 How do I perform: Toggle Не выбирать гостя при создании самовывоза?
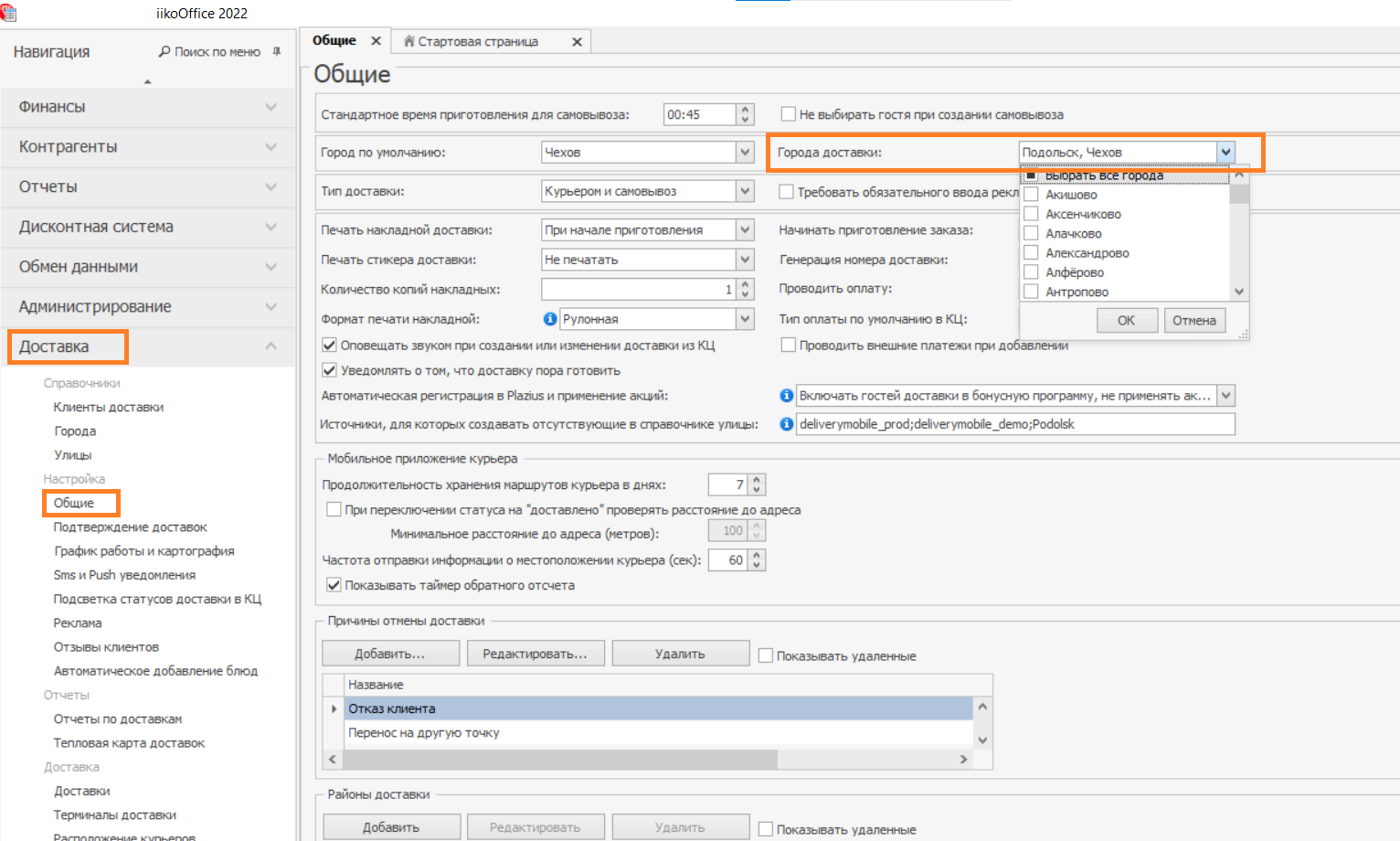tap(788, 114)
